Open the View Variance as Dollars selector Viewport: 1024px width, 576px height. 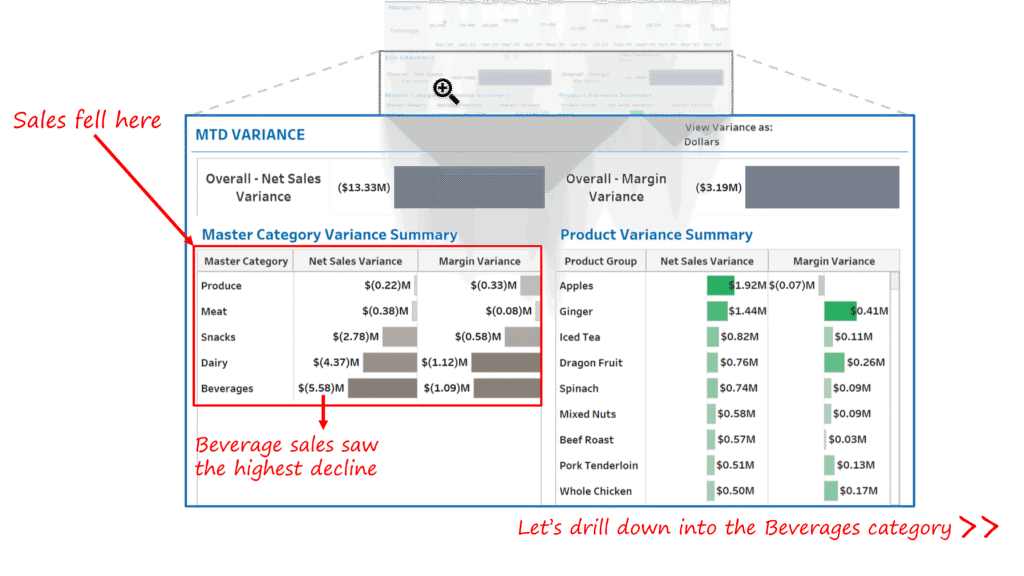(728, 135)
